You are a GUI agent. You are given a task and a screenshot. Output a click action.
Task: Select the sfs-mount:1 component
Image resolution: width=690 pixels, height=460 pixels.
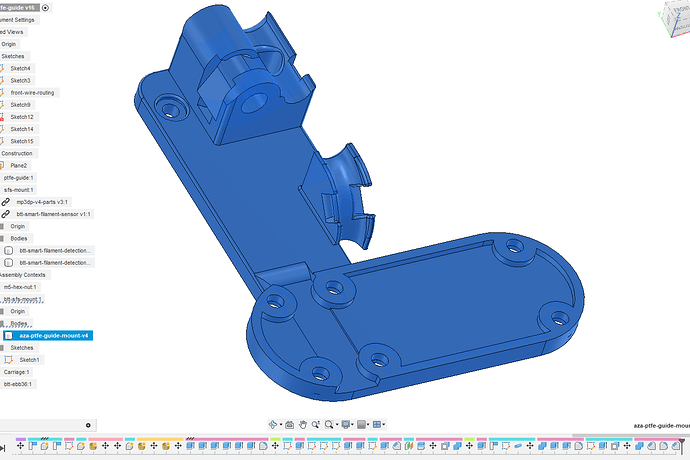[18, 190]
